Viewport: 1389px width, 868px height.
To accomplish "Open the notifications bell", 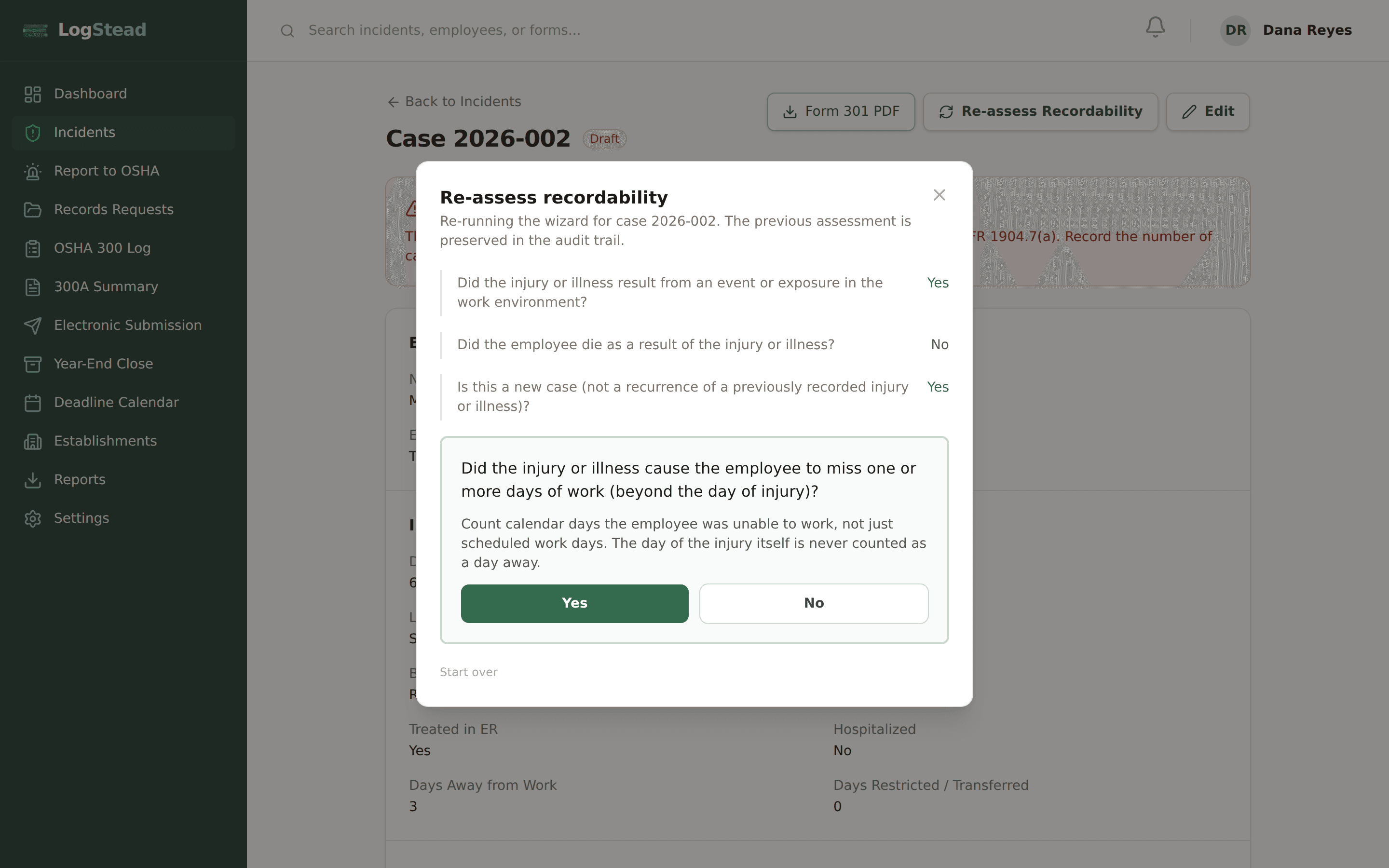I will click(1155, 27).
